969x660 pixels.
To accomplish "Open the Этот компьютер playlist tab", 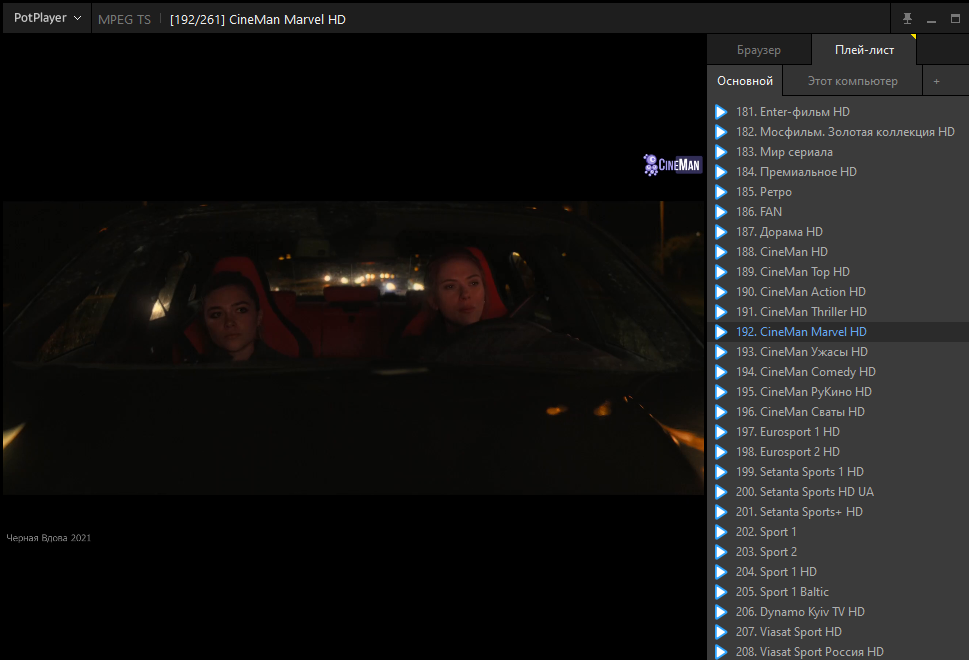I will [852, 81].
